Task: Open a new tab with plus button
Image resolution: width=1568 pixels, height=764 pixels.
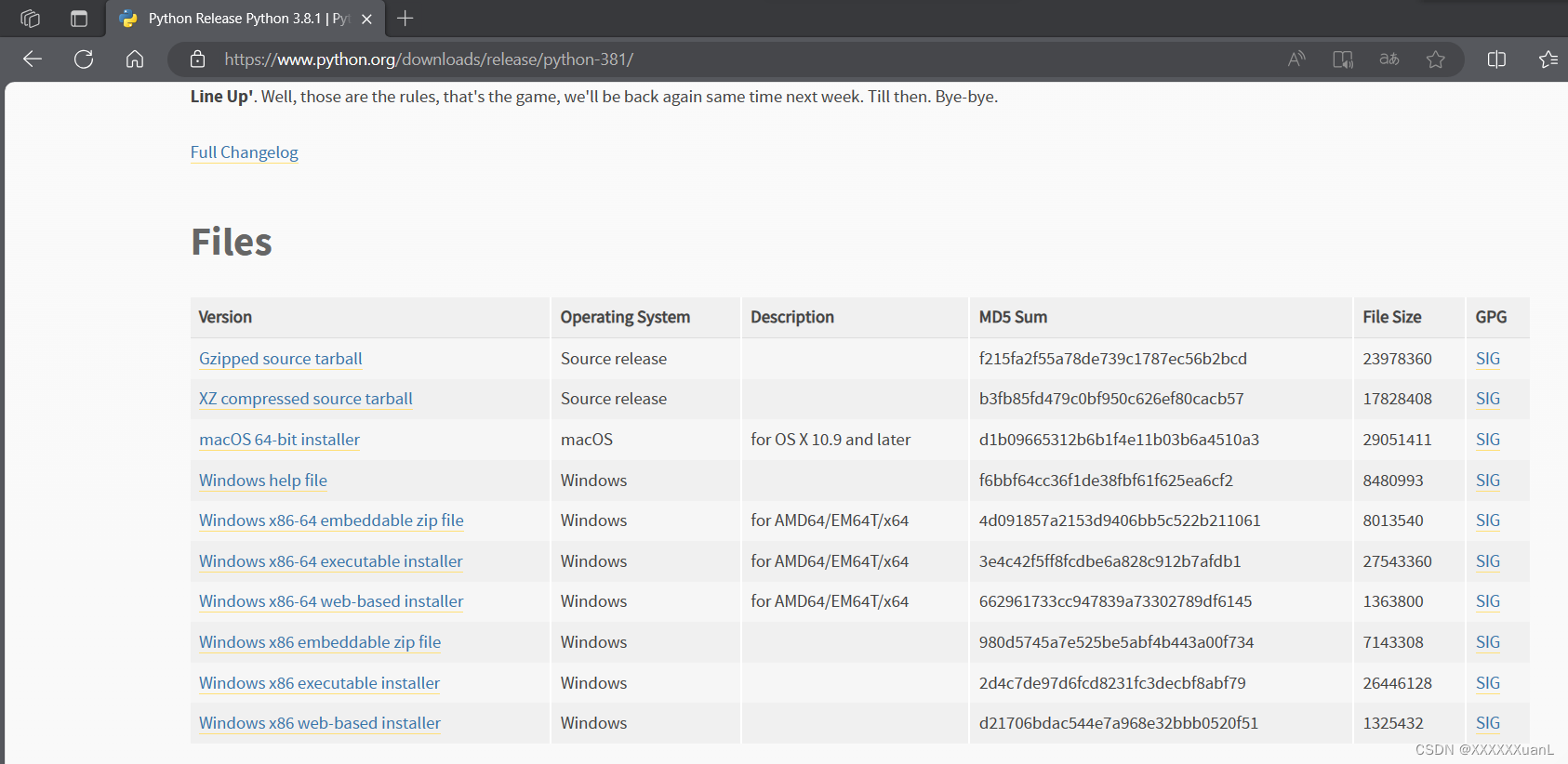Action: [x=405, y=19]
